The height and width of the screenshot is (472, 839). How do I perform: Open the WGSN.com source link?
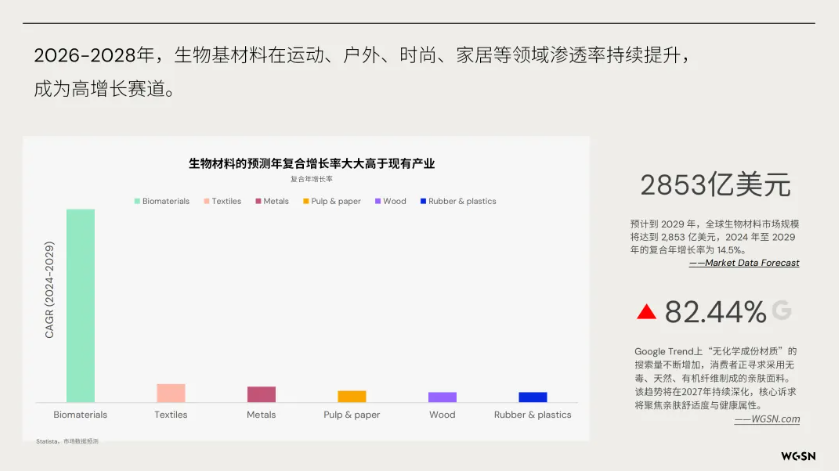767,419
